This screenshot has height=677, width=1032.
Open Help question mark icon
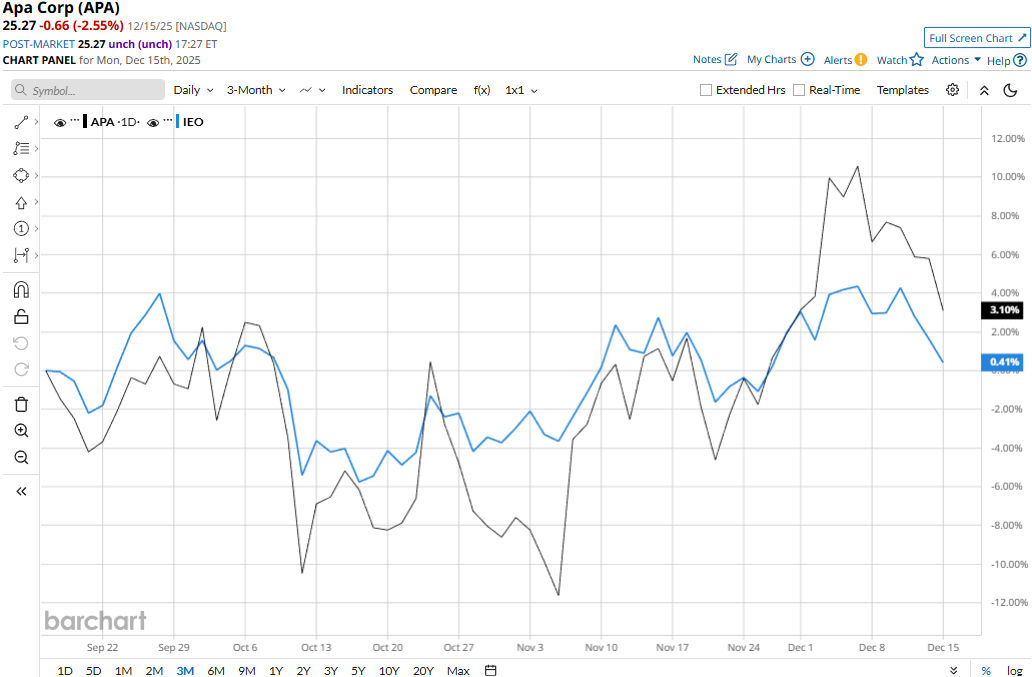click(x=1019, y=61)
